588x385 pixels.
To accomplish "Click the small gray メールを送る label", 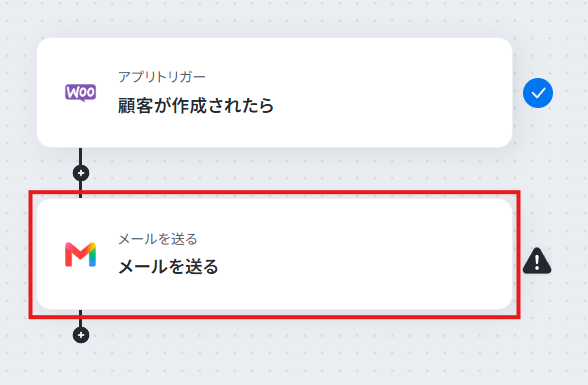I will tap(158, 239).
